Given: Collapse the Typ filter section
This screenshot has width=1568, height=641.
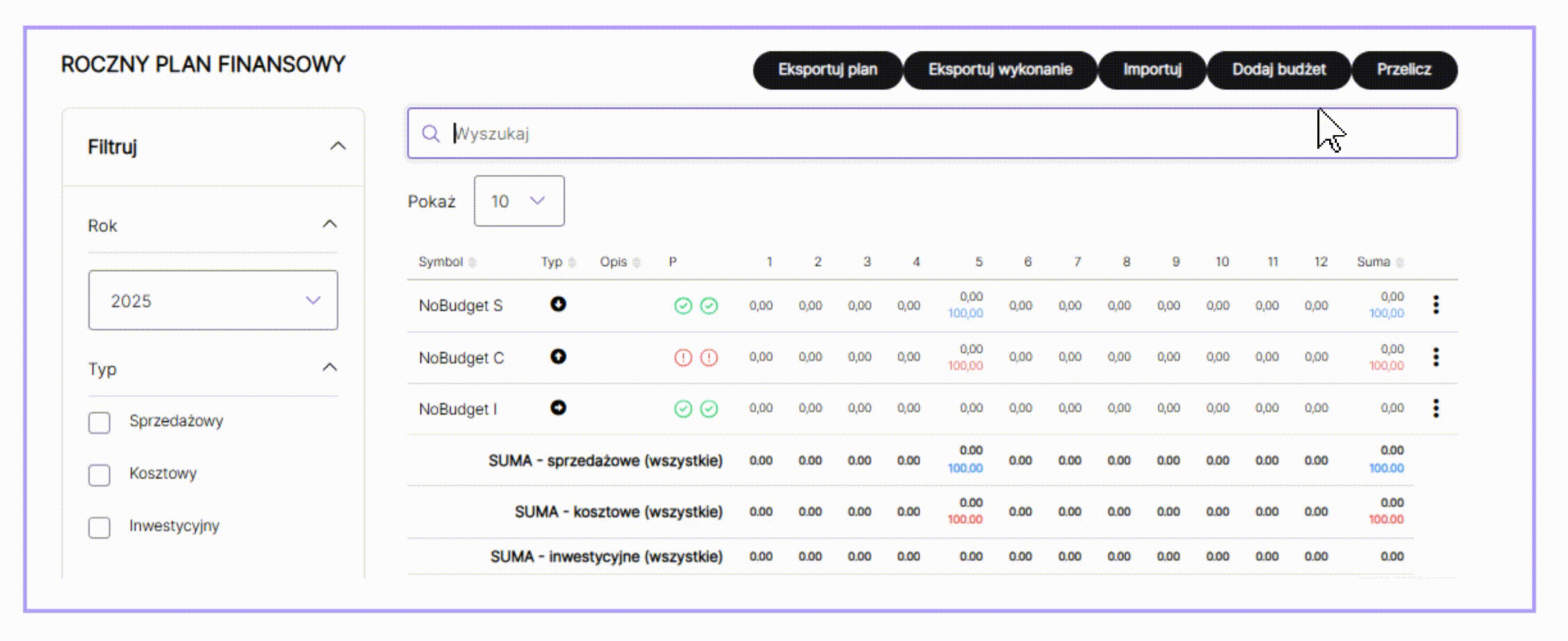Looking at the screenshot, I should (330, 368).
